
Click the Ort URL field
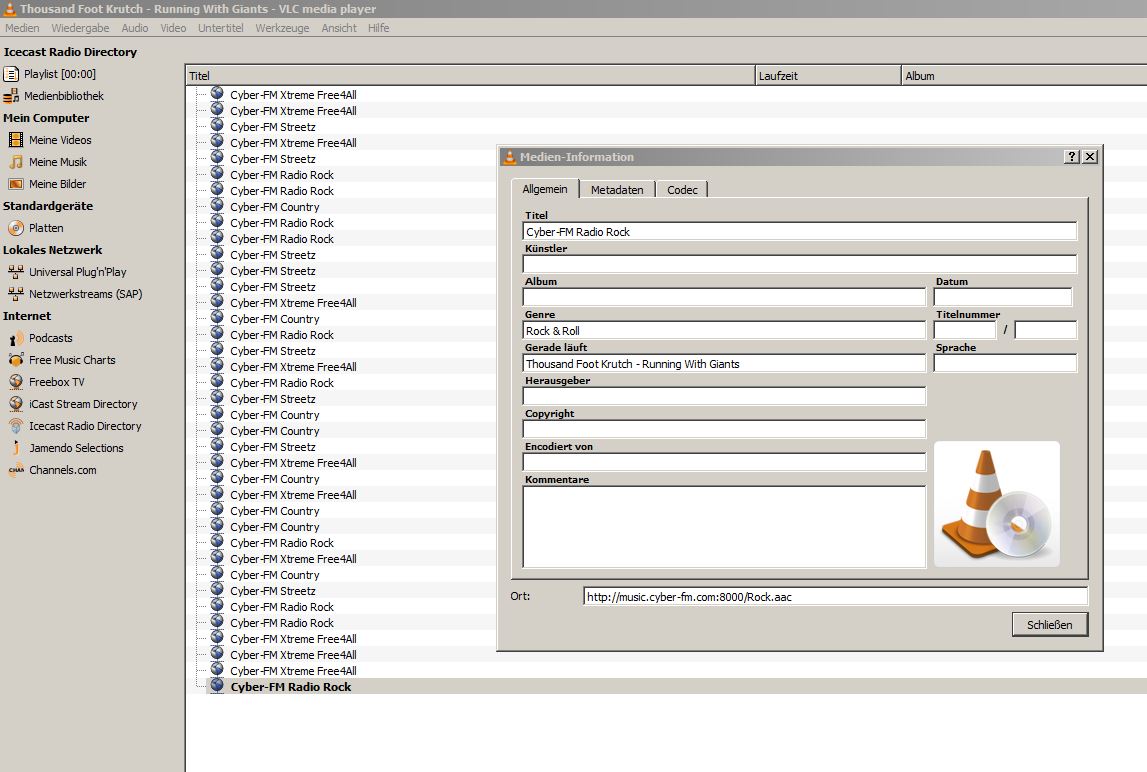pyautogui.click(x=835, y=597)
